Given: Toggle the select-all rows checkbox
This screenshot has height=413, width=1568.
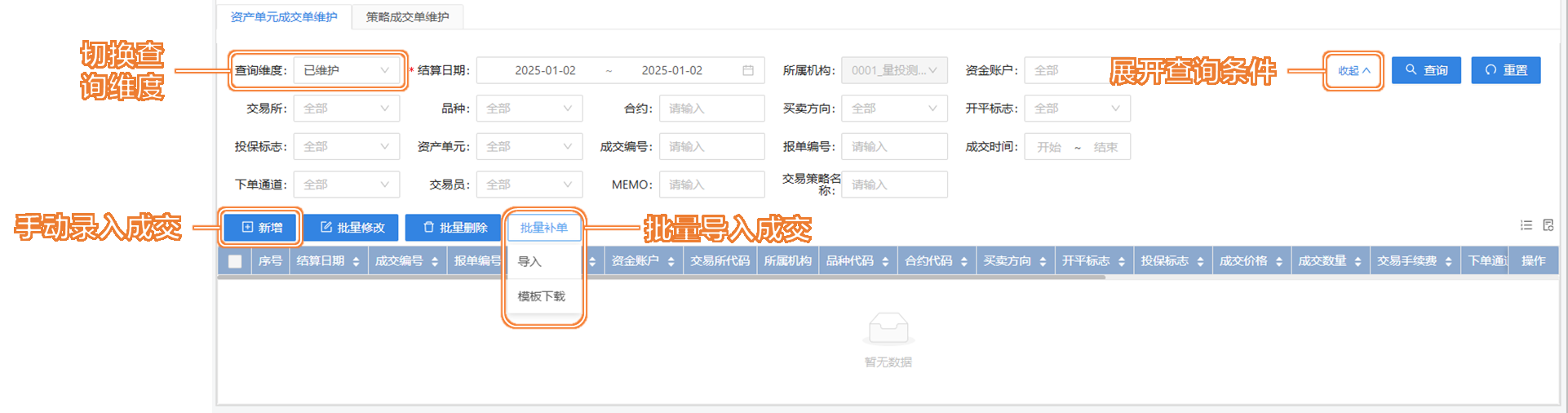Looking at the screenshot, I should pyautogui.click(x=235, y=261).
